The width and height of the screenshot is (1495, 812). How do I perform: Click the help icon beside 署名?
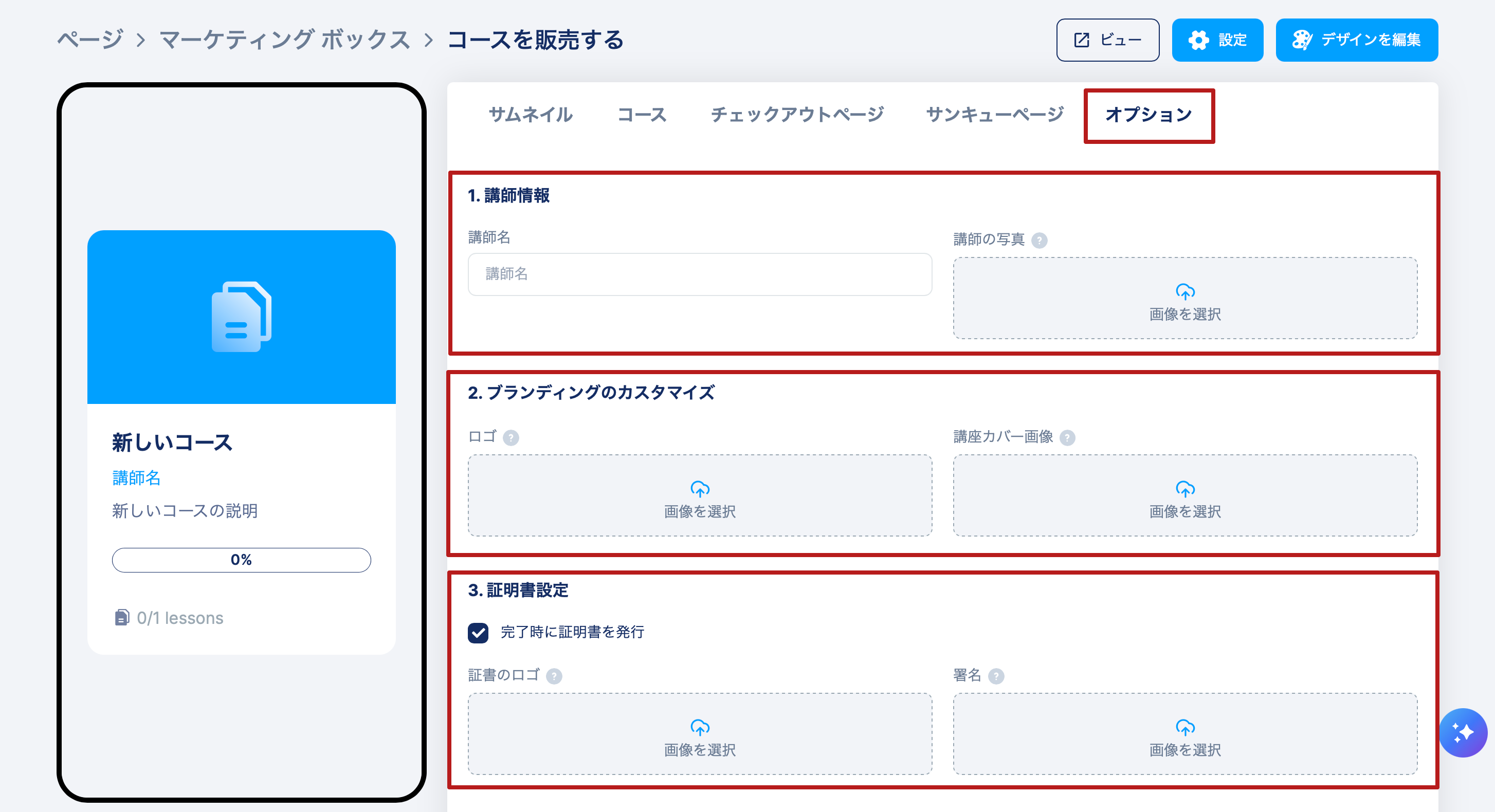[x=996, y=676]
